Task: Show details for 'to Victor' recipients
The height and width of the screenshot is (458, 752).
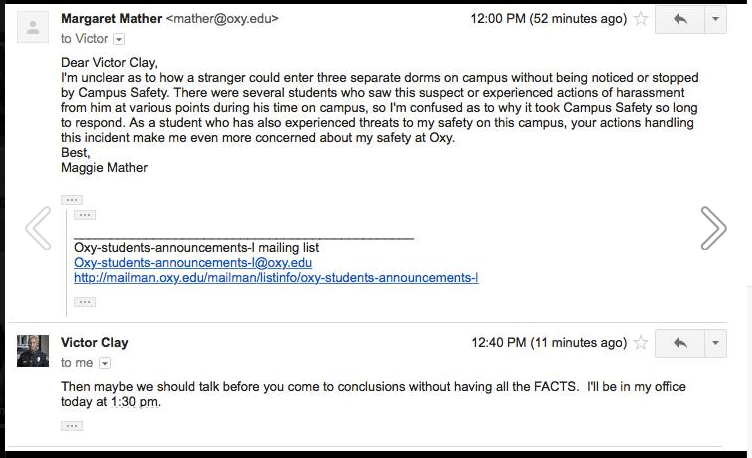Action: point(119,39)
